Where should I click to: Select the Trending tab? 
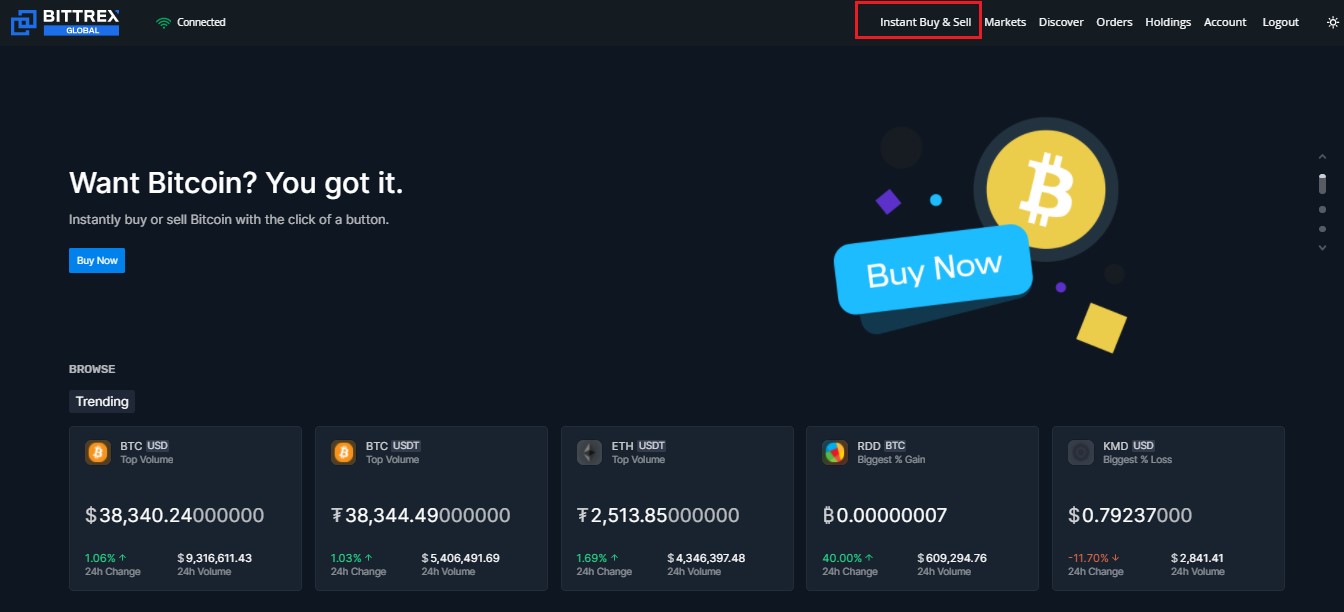(102, 401)
